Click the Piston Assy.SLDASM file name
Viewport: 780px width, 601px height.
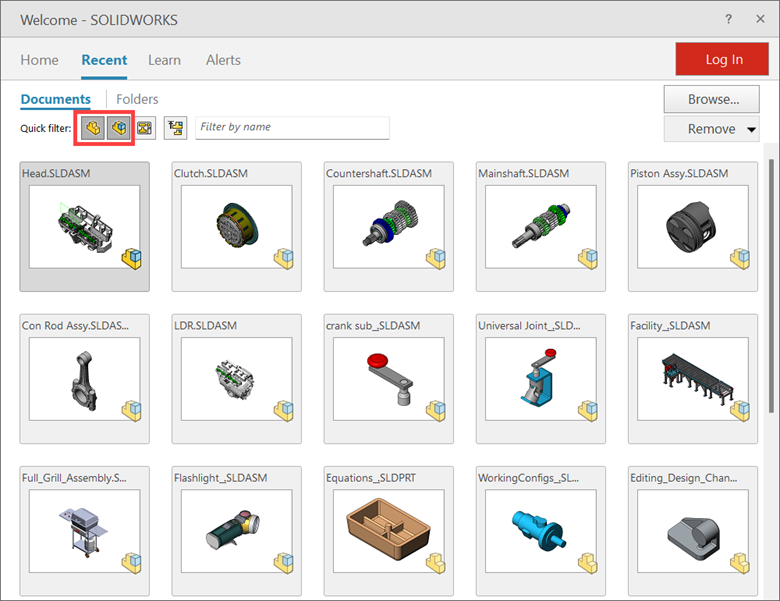tap(680, 174)
